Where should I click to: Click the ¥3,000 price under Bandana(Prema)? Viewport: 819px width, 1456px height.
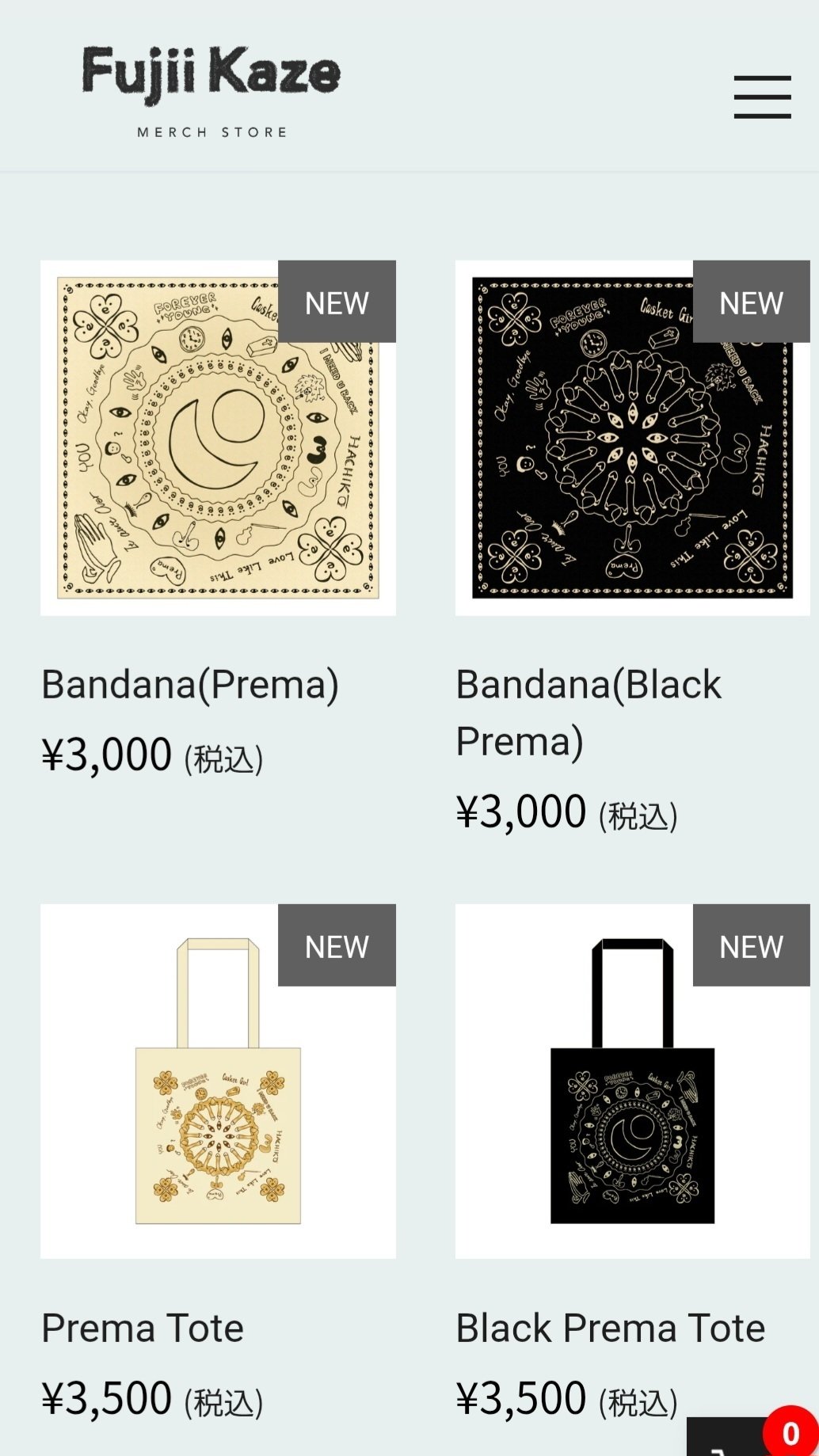[107, 755]
